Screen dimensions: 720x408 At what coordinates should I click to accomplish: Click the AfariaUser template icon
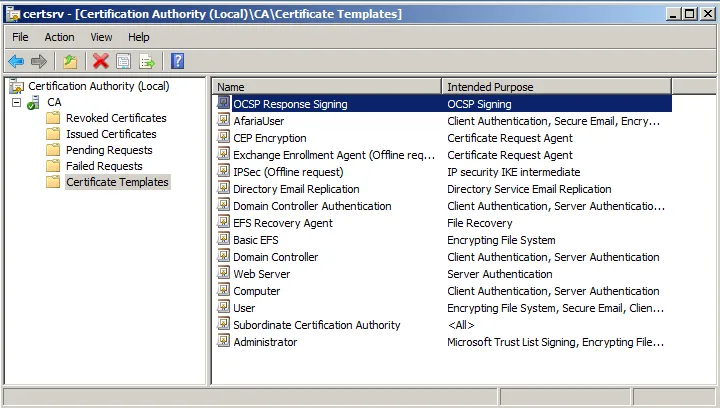(x=224, y=121)
